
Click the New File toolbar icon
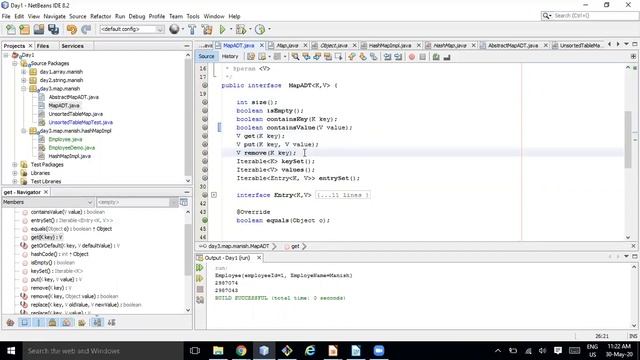click(11, 29)
